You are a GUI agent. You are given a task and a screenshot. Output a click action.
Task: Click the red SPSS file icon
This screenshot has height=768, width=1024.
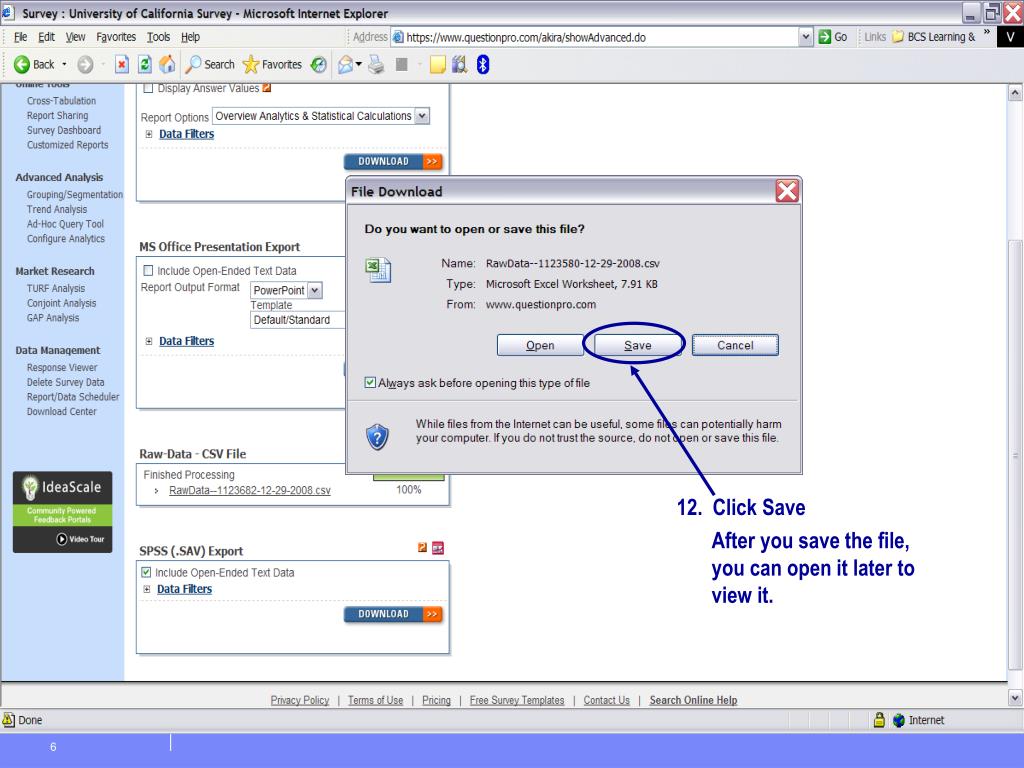pyautogui.click(x=438, y=548)
